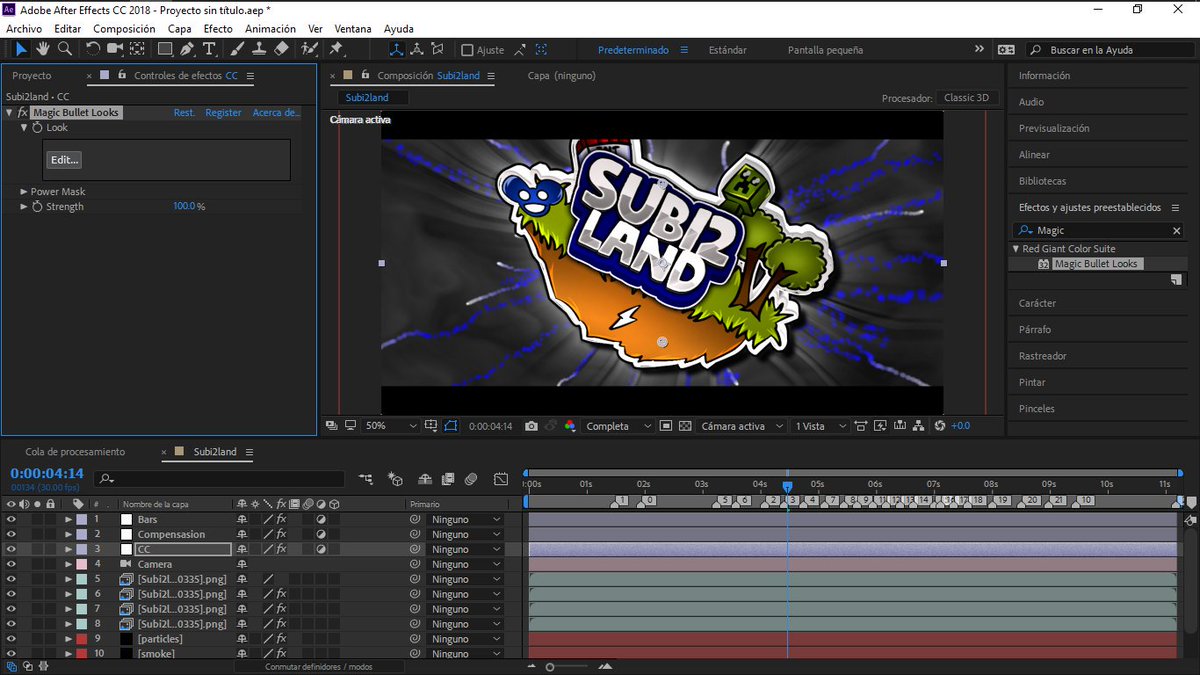Select the Hand tool

pos(43,49)
